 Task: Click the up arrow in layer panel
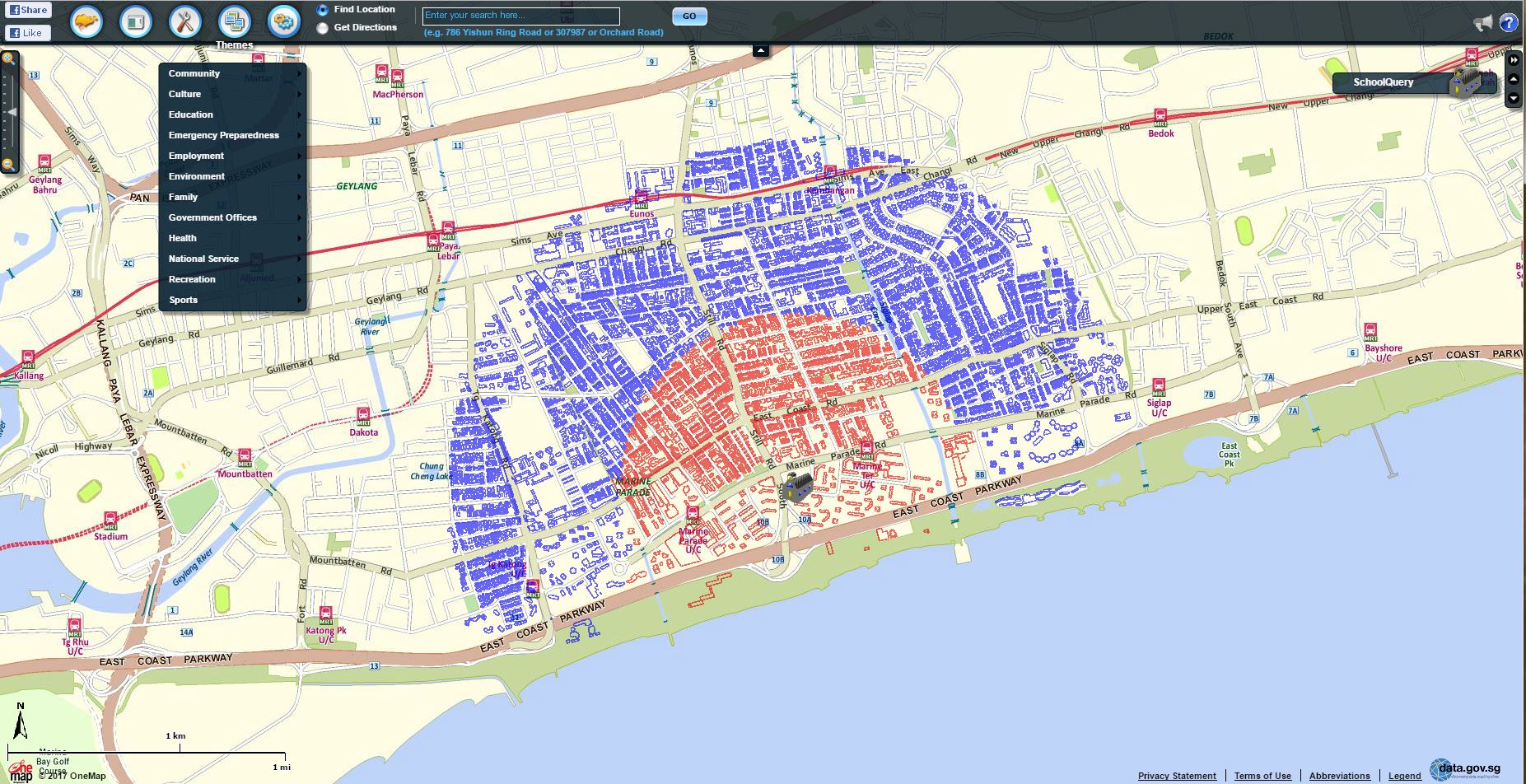tap(1514, 80)
